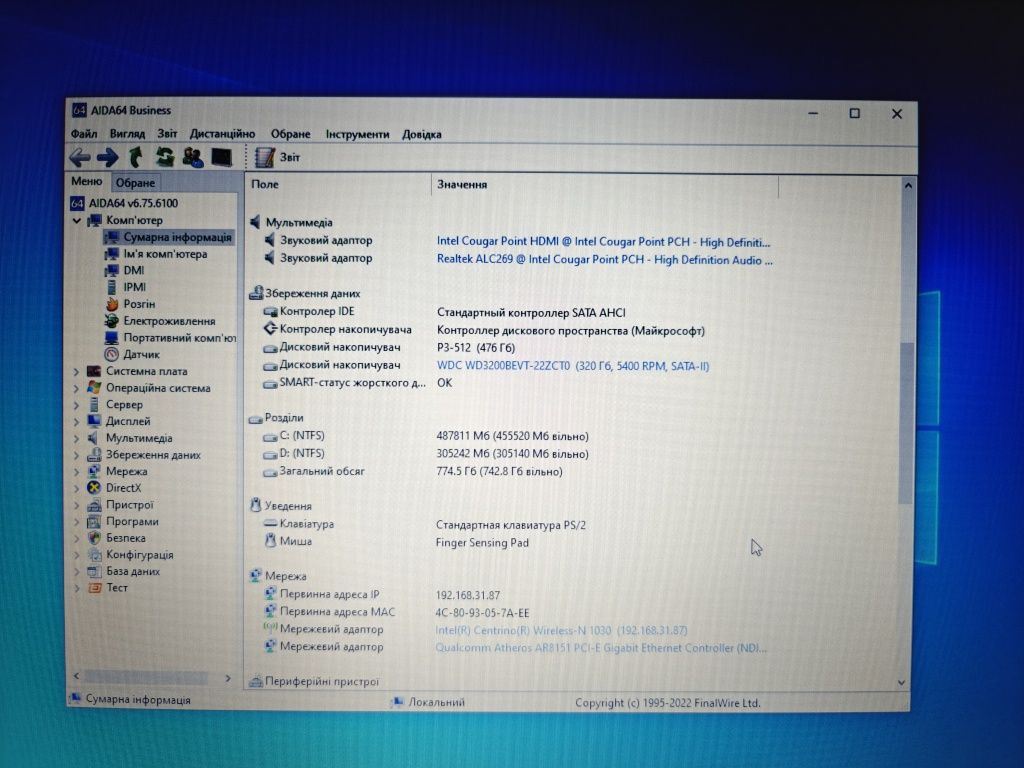The width and height of the screenshot is (1024, 768).
Task: Expand the Мультимедіа tree node
Action: (76, 438)
